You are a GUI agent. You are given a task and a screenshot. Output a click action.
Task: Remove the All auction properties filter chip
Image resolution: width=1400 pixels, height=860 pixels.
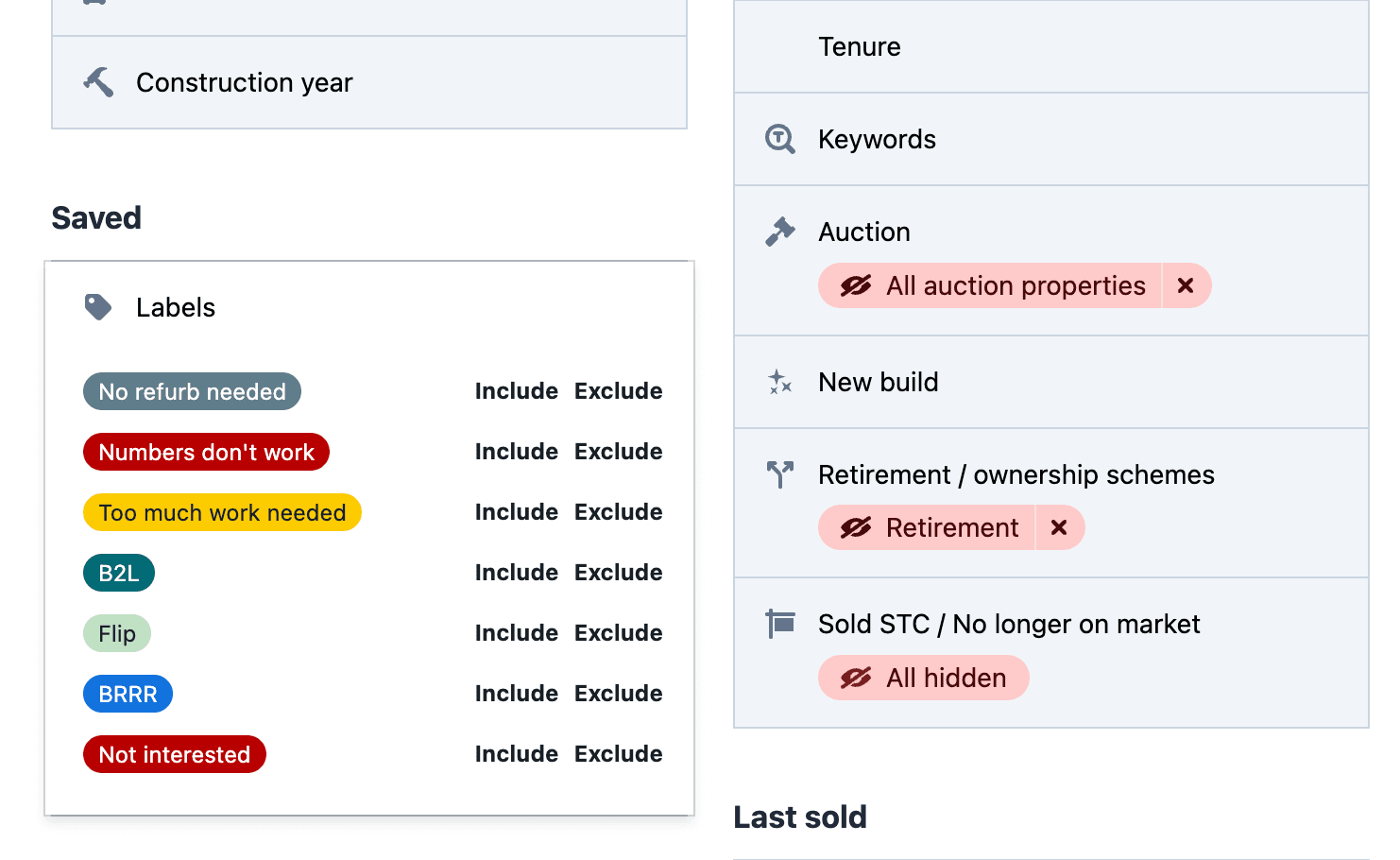[1185, 285]
